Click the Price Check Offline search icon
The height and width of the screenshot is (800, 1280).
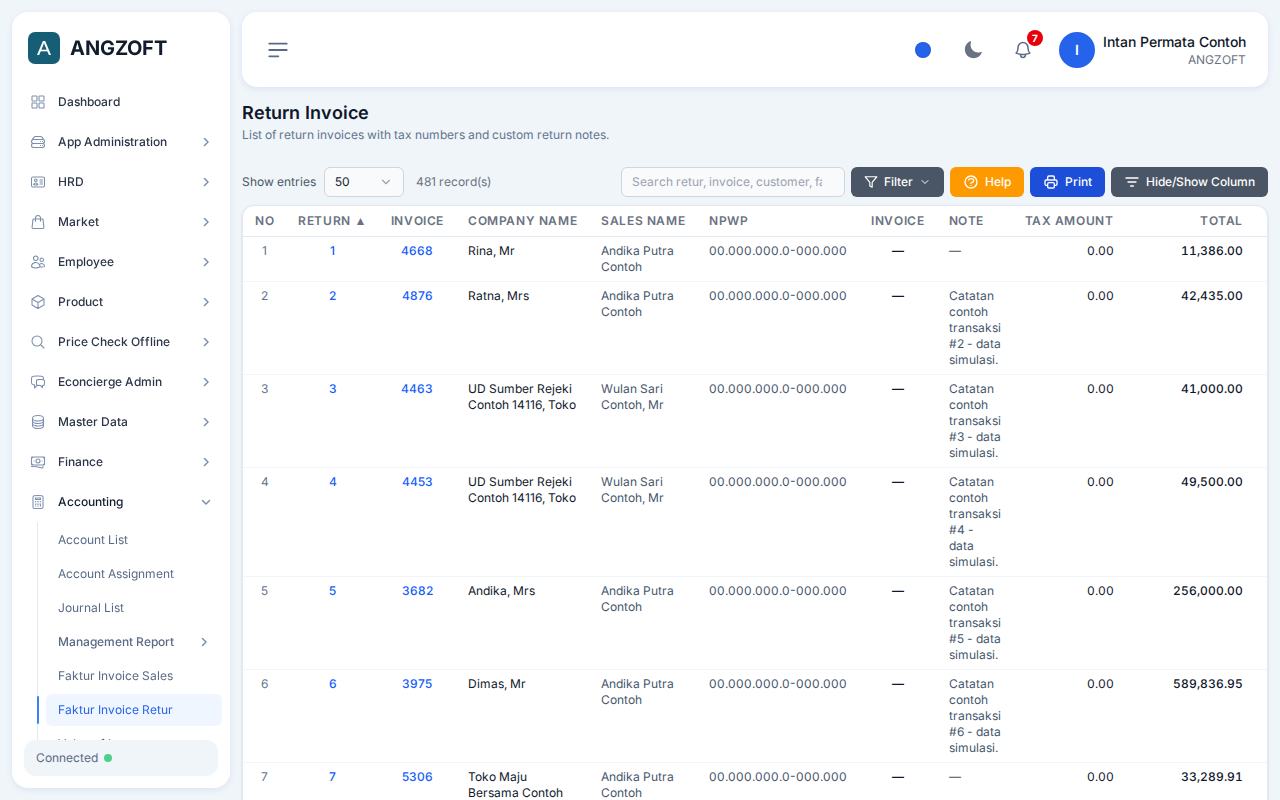(38, 342)
